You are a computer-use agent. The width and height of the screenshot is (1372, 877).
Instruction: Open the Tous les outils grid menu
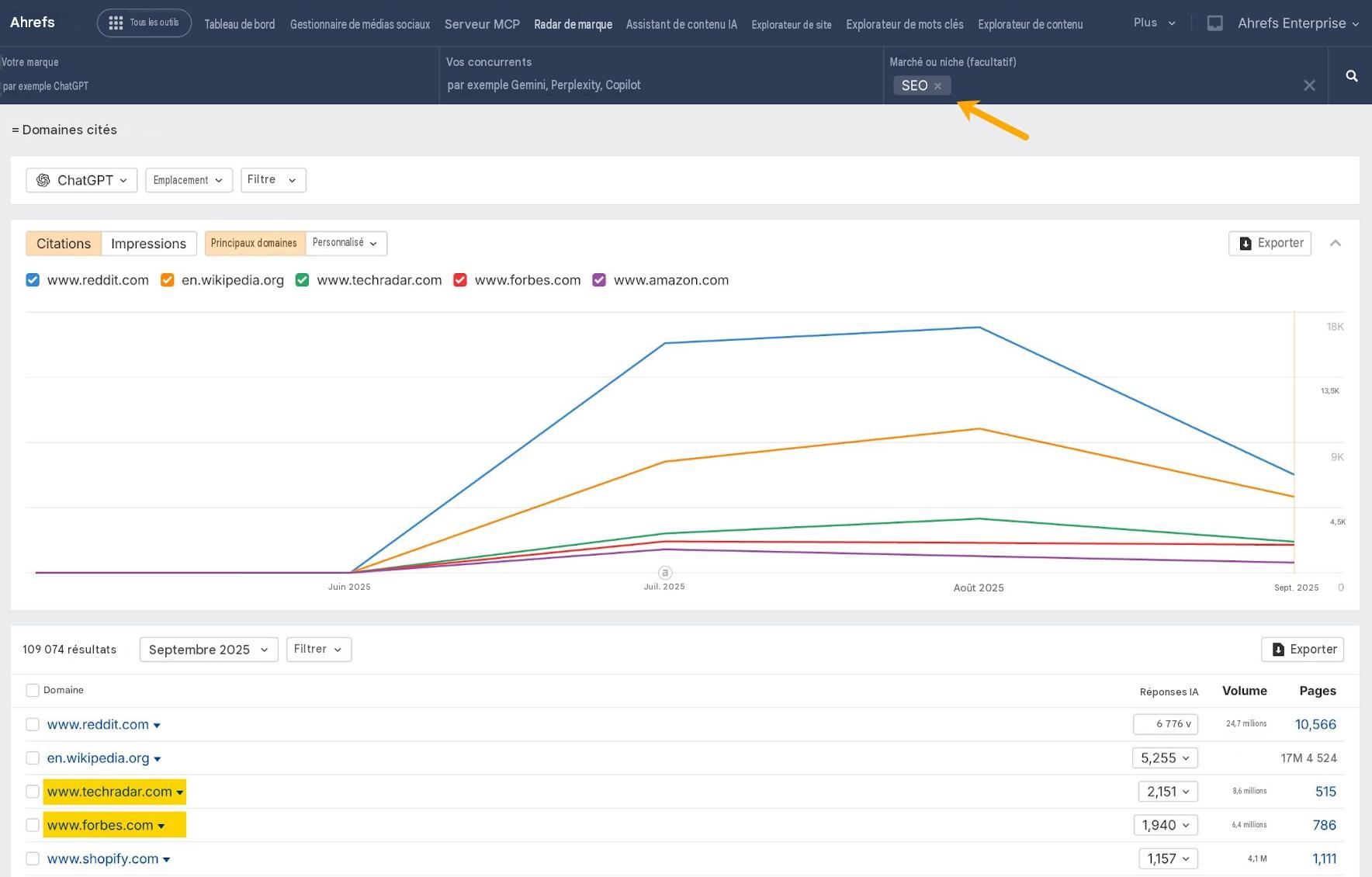pyautogui.click(x=144, y=23)
